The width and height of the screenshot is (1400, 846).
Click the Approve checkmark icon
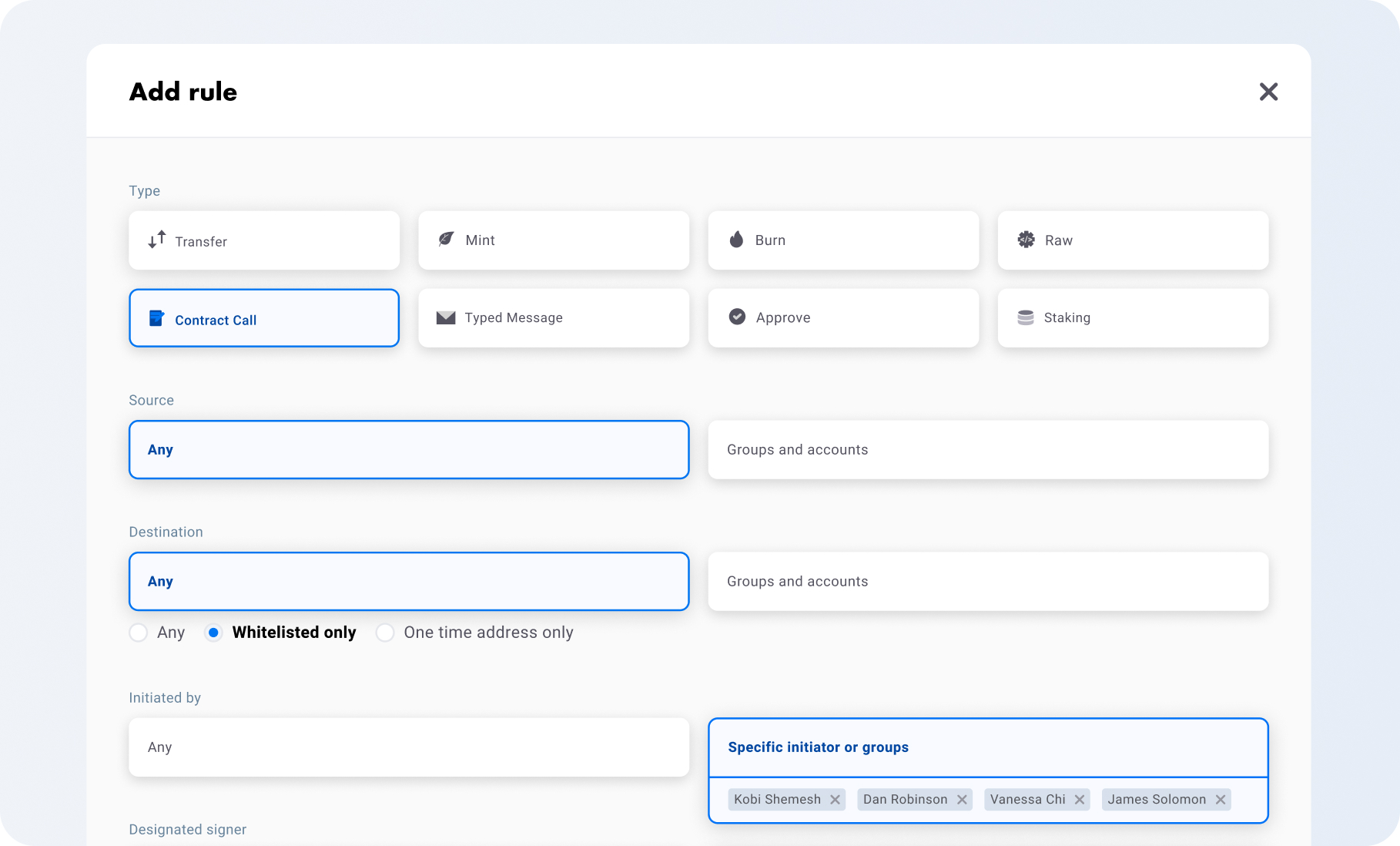(x=737, y=317)
